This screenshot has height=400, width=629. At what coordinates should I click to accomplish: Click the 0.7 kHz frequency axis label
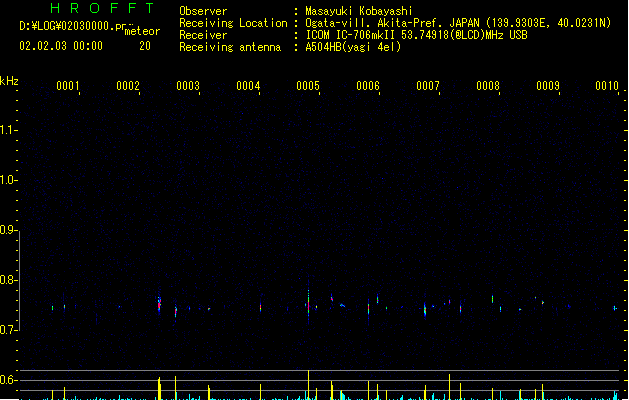(8, 330)
